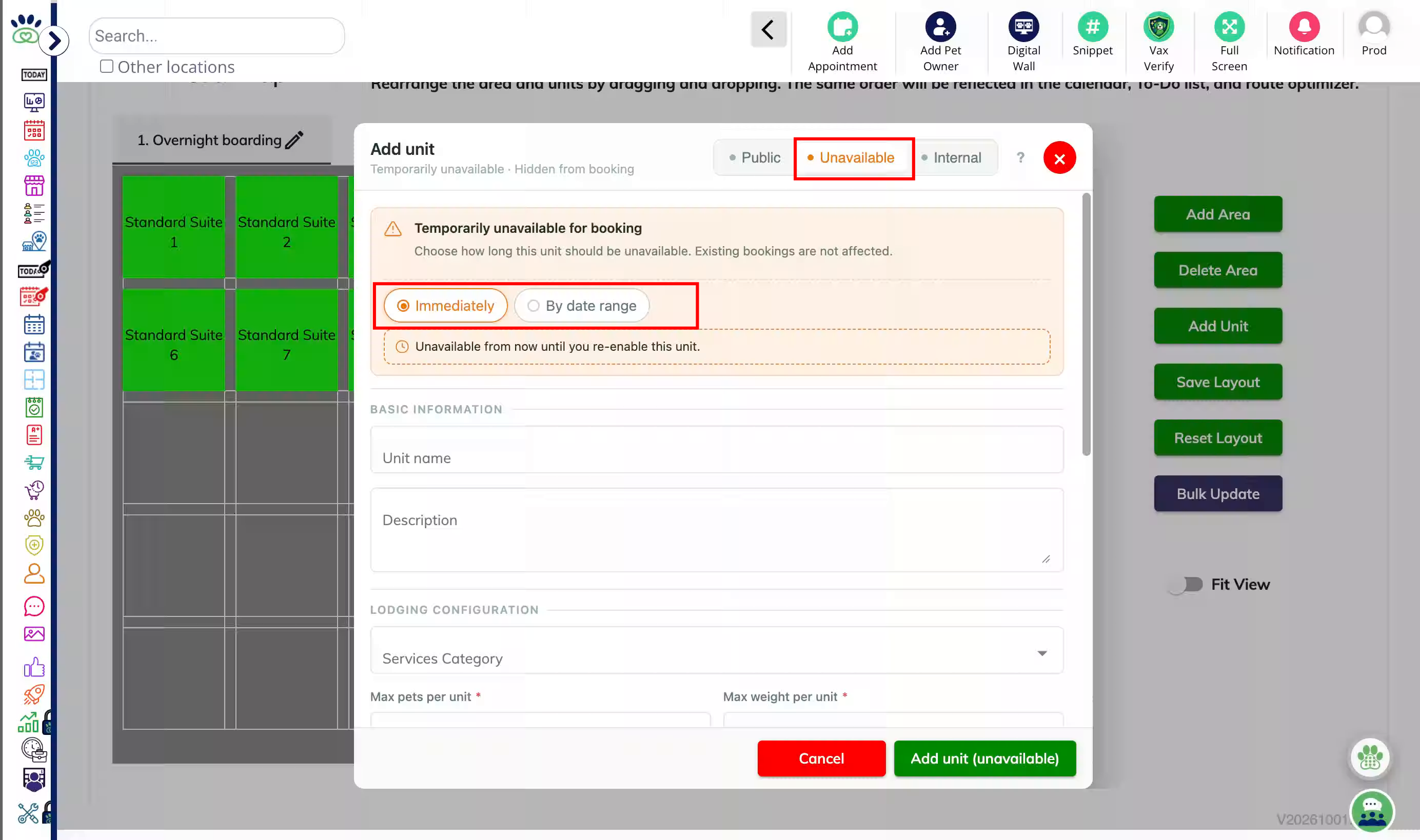The image size is (1420, 840).
Task: Click the Add unit (unavailable) button
Action: click(984, 758)
